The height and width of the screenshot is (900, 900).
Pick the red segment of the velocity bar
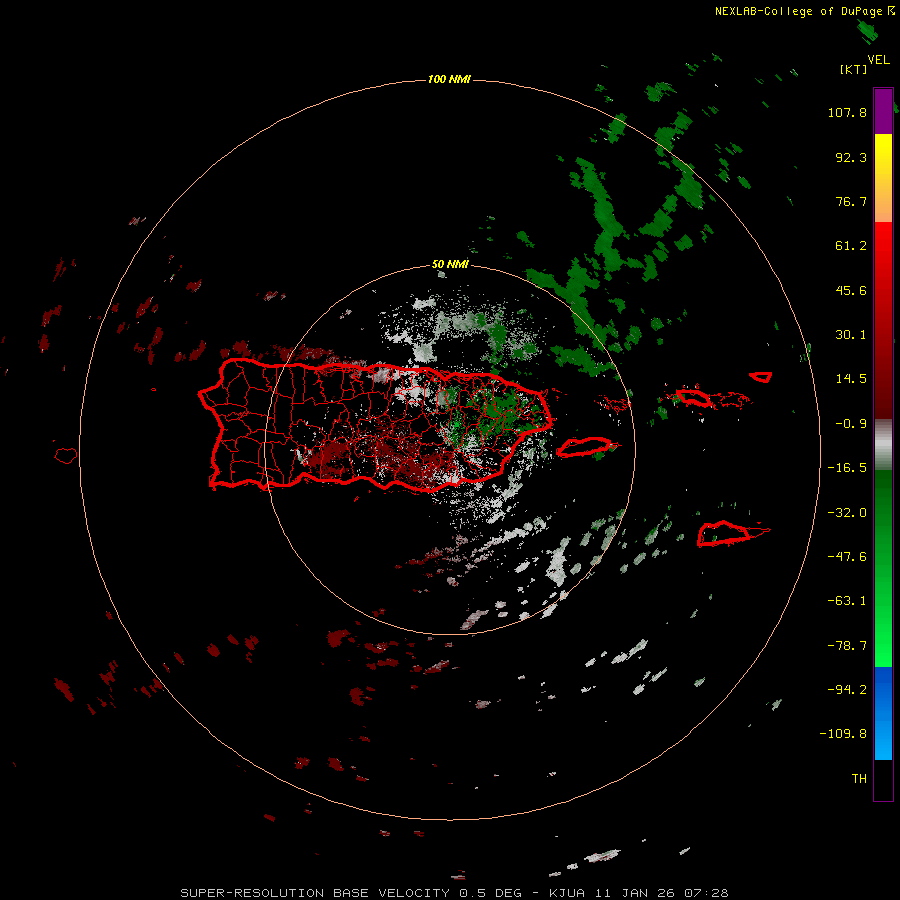point(883,320)
